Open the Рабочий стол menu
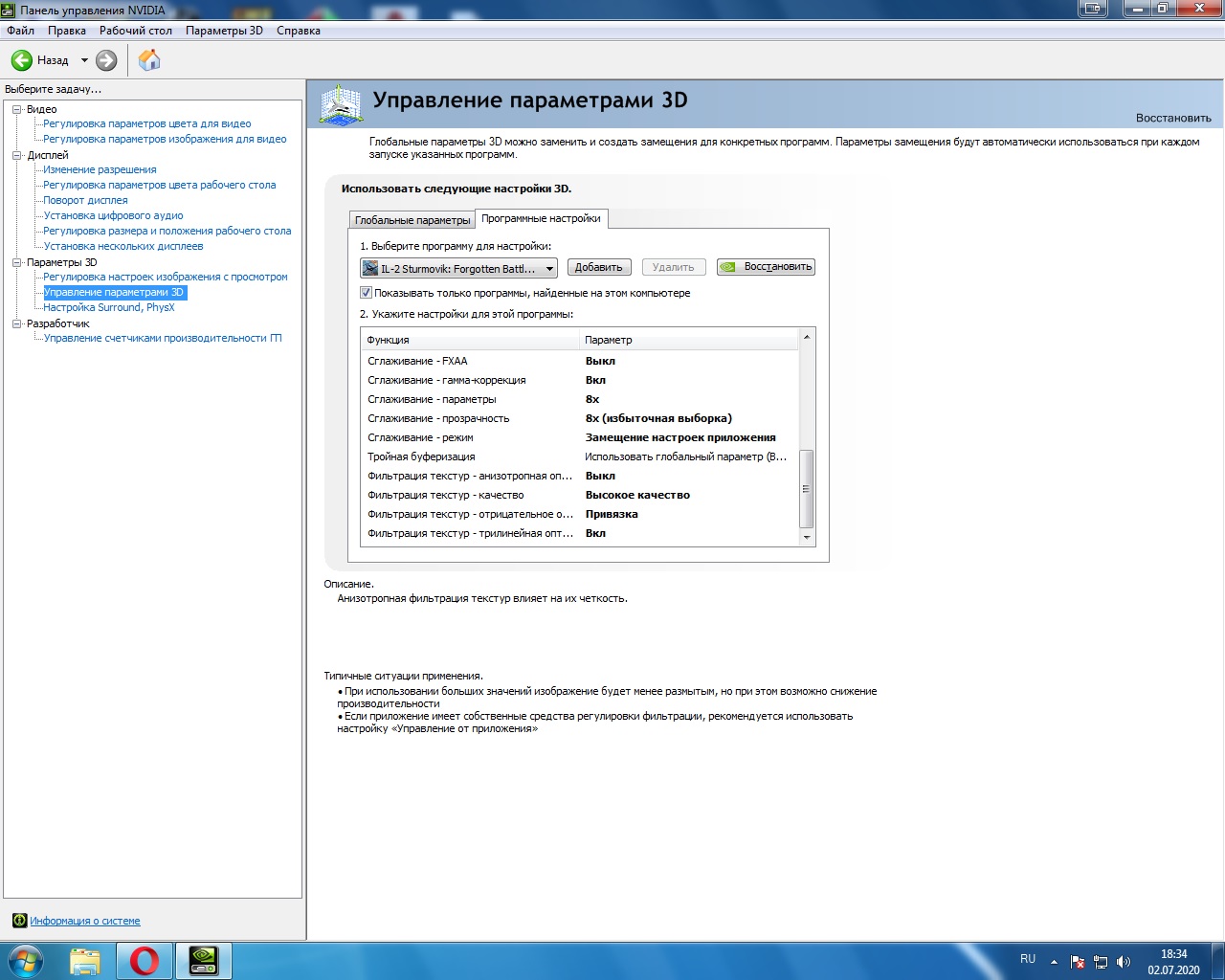 click(x=136, y=31)
